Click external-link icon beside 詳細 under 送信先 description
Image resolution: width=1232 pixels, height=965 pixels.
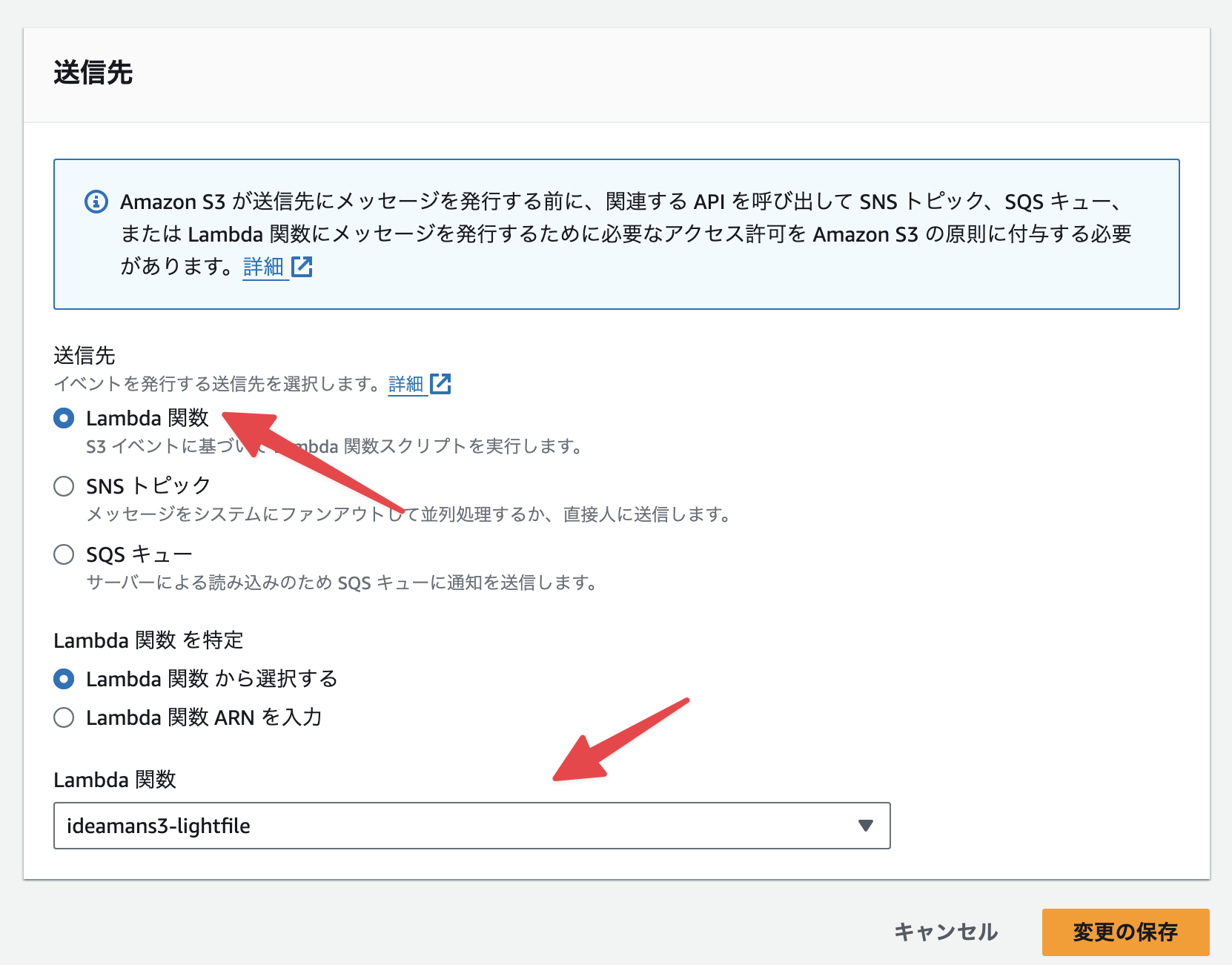click(440, 384)
